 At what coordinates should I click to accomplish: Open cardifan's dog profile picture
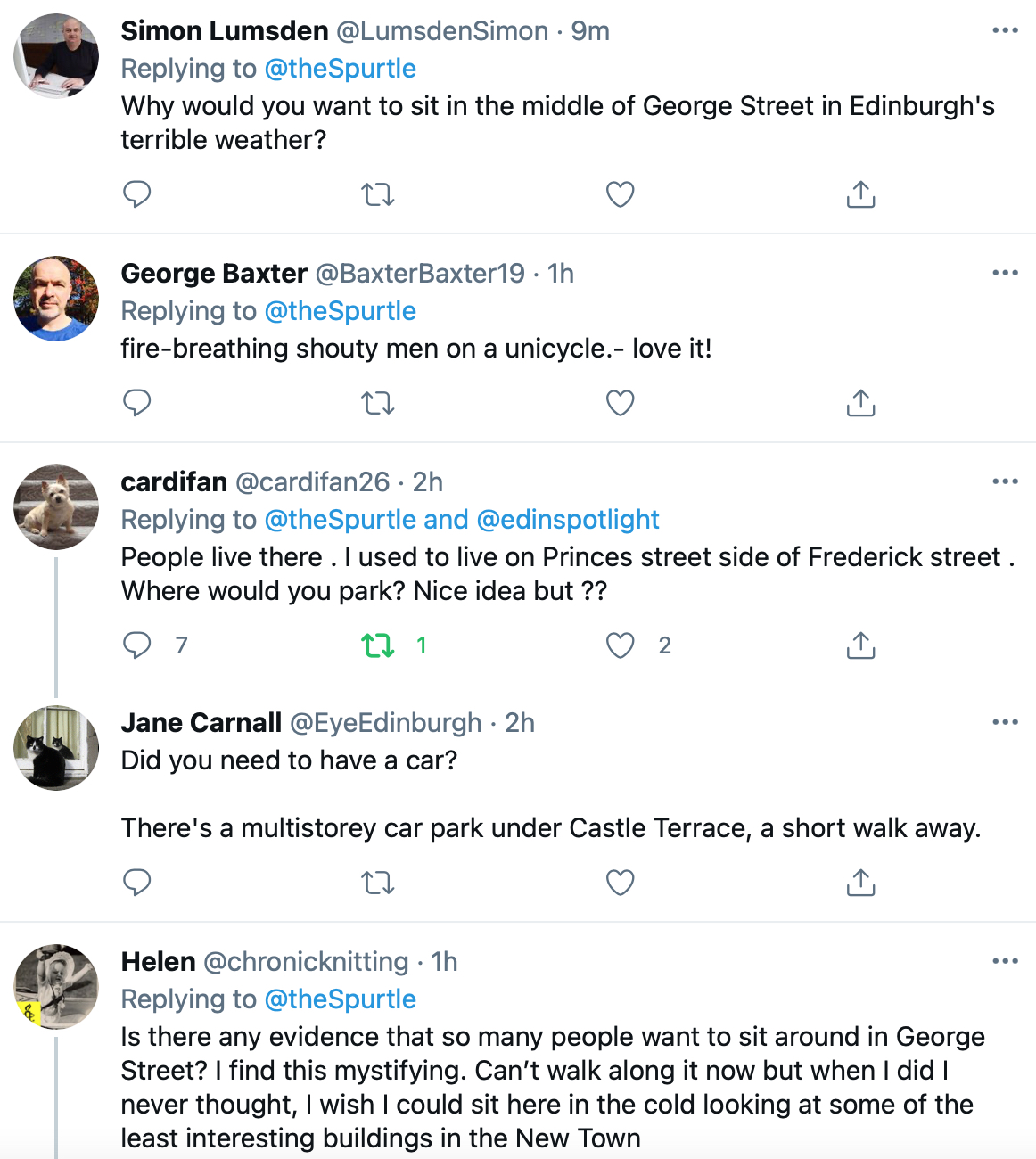coord(56,507)
